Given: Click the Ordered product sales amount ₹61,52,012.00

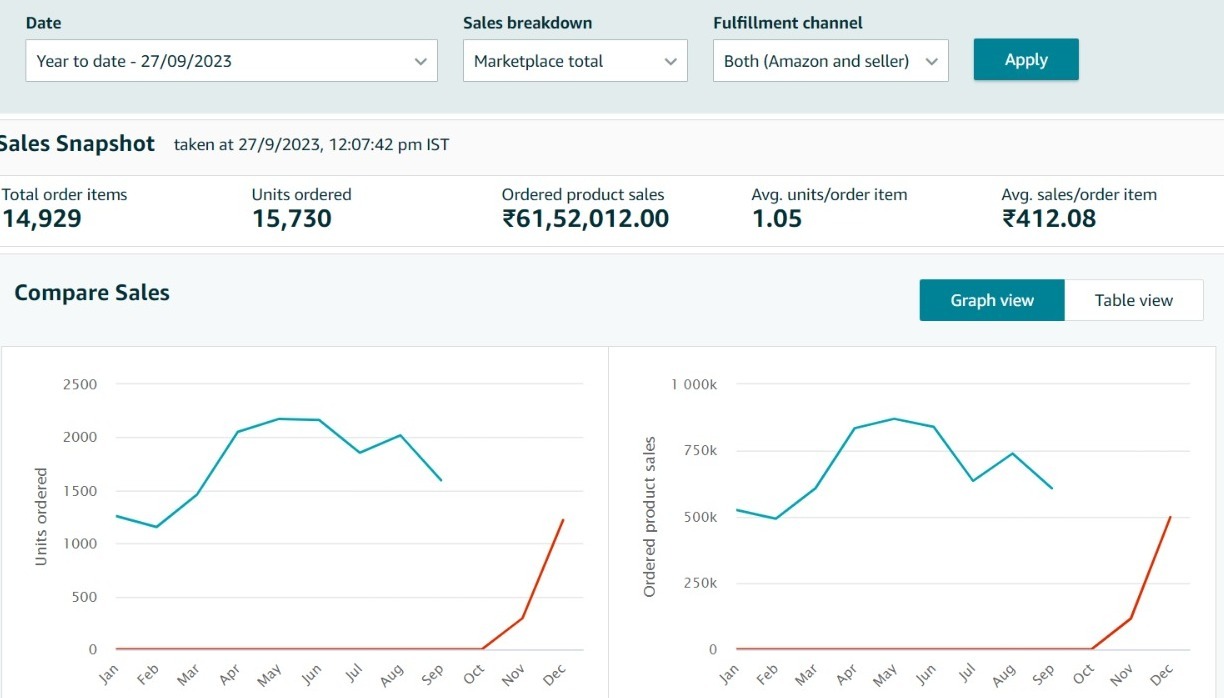Looking at the screenshot, I should [x=585, y=218].
